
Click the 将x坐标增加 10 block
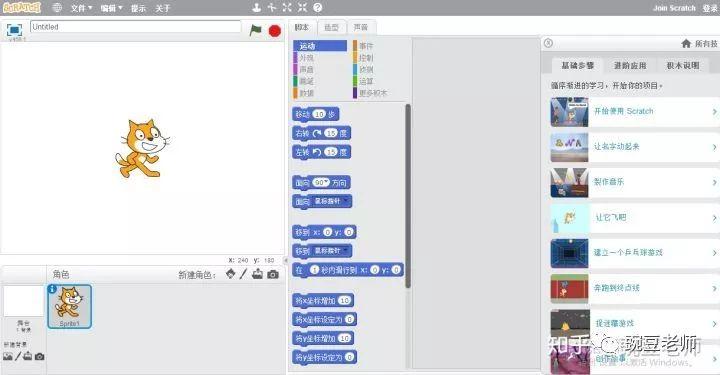pos(323,300)
